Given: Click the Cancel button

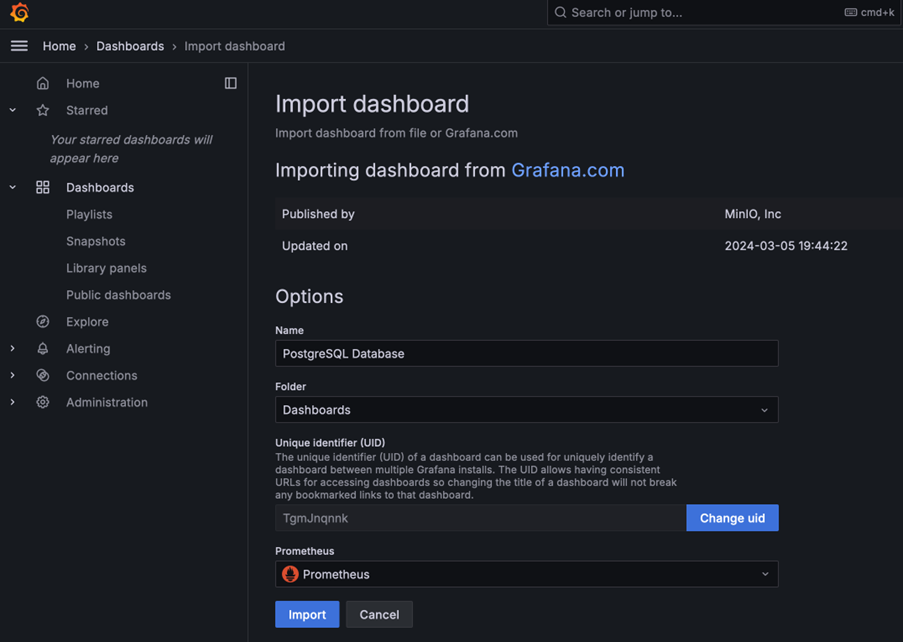Looking at the screenshot, I should click(379, 614).
